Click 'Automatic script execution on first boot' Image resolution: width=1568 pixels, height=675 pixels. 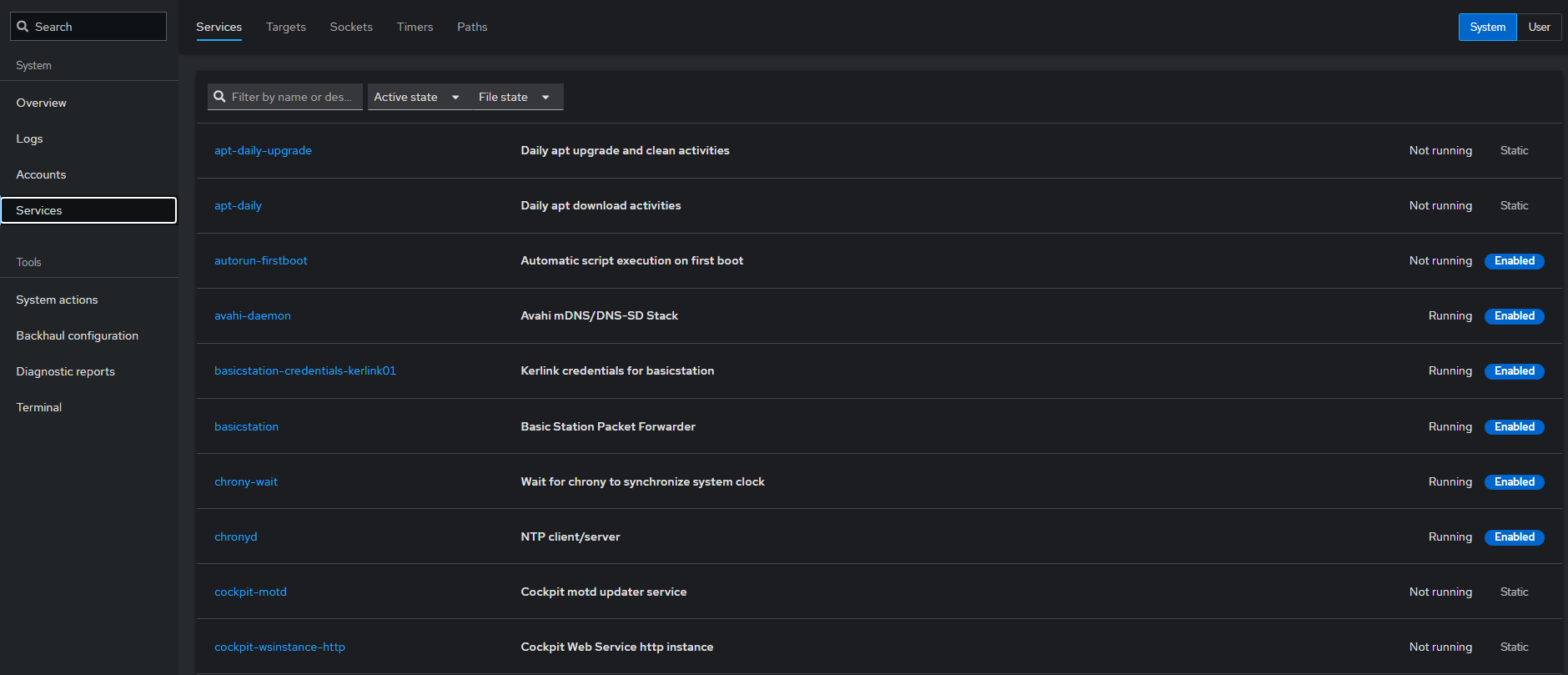tap(631, 260)
